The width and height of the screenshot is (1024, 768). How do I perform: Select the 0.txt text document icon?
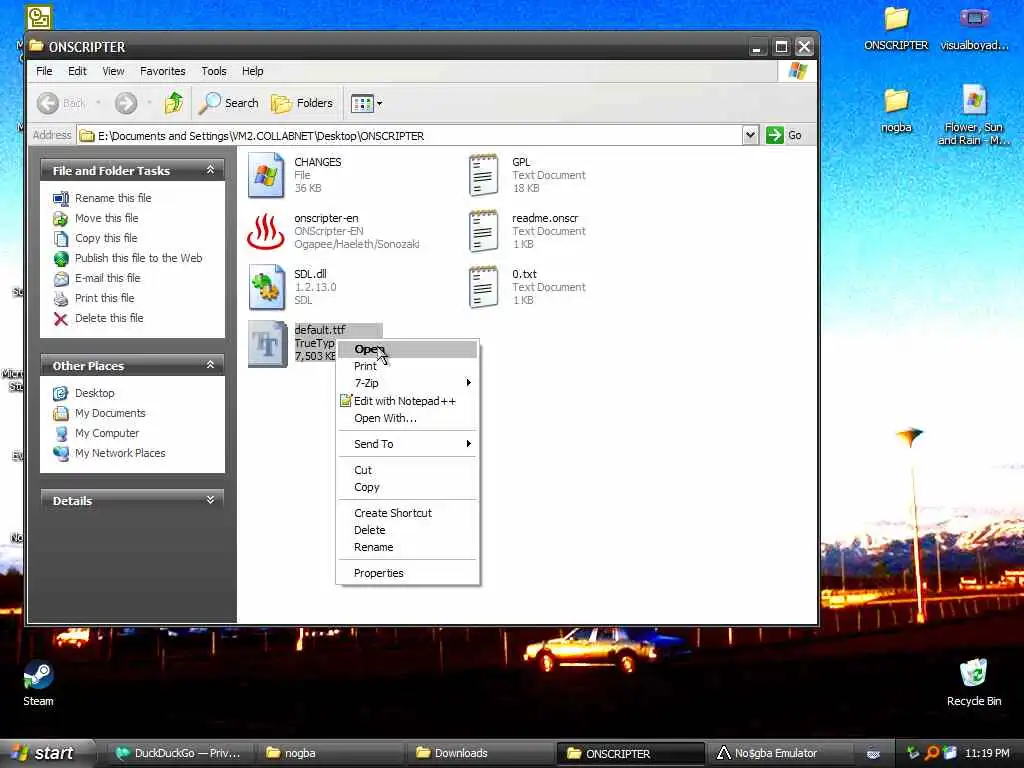[483, 287]
